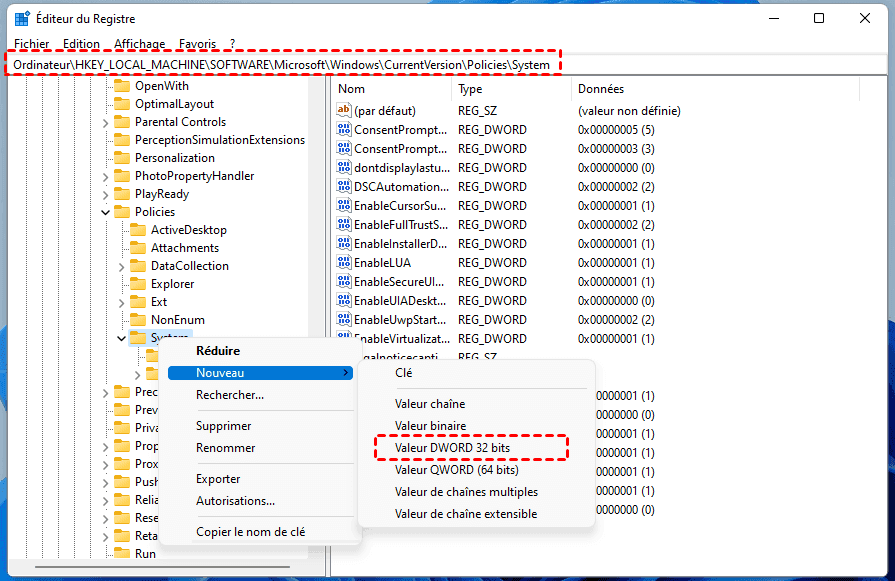The width and height of the screenshot is (895, 581).
Task: Click the Nom column header
Action: coord(392,89)
